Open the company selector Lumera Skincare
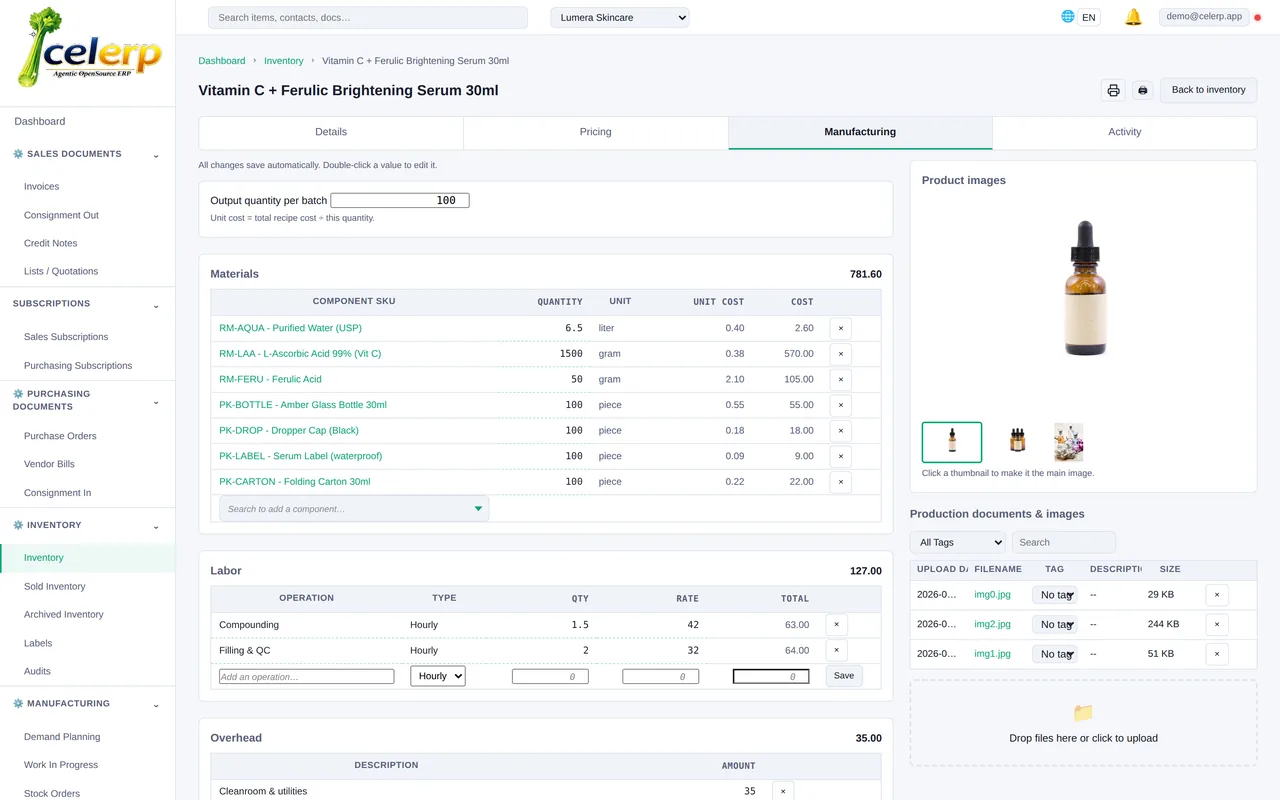Viewport: 1280px width, 800px height. [x=620, y=18]
